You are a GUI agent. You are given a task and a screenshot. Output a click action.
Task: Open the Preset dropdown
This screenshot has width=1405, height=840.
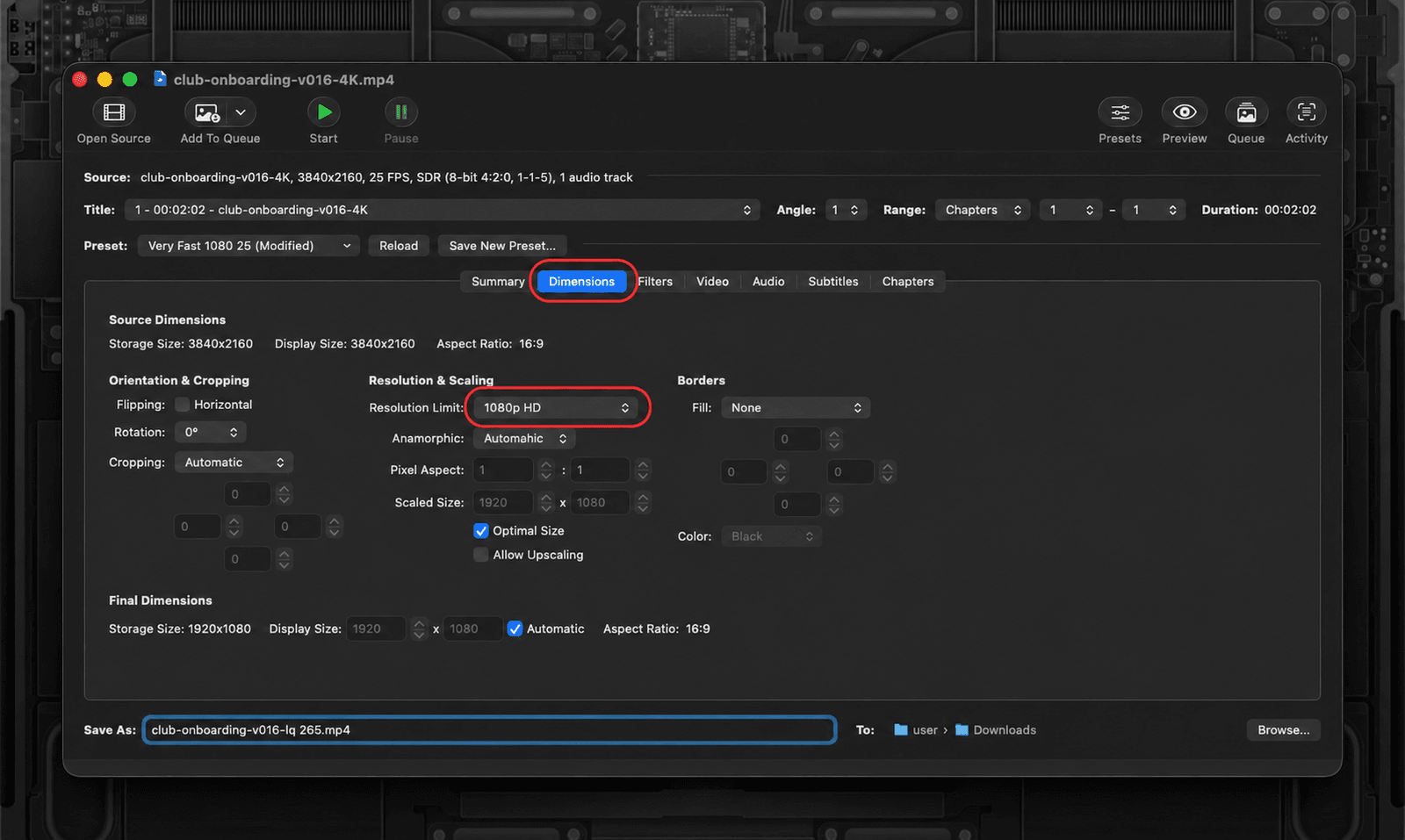click(249, 246)
